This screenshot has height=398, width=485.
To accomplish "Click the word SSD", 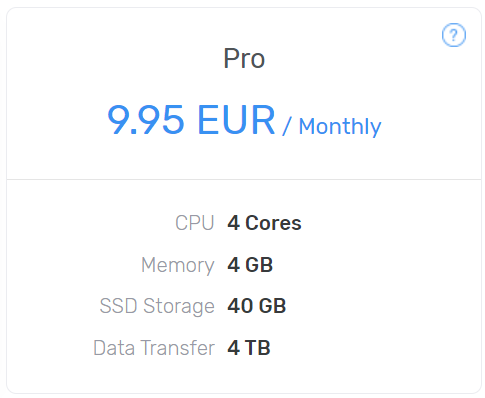I will coord(118,306).
